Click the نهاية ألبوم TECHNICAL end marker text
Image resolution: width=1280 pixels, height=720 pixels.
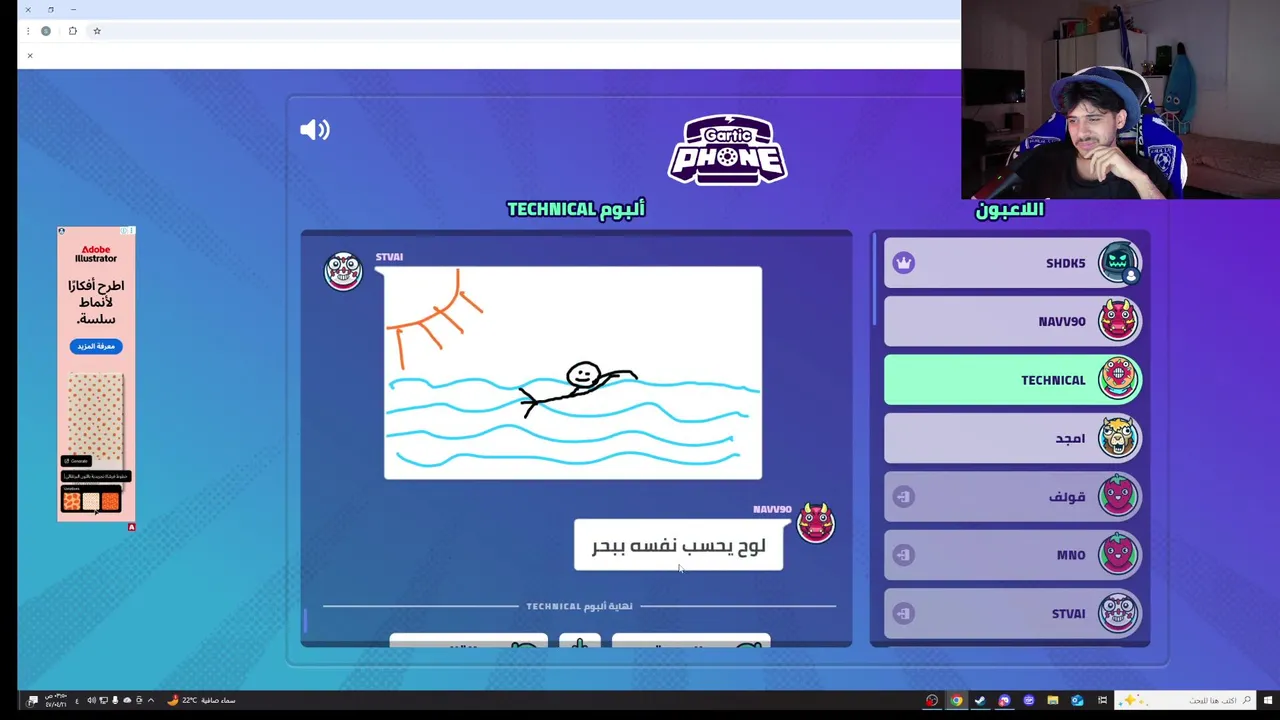[579, 606]
